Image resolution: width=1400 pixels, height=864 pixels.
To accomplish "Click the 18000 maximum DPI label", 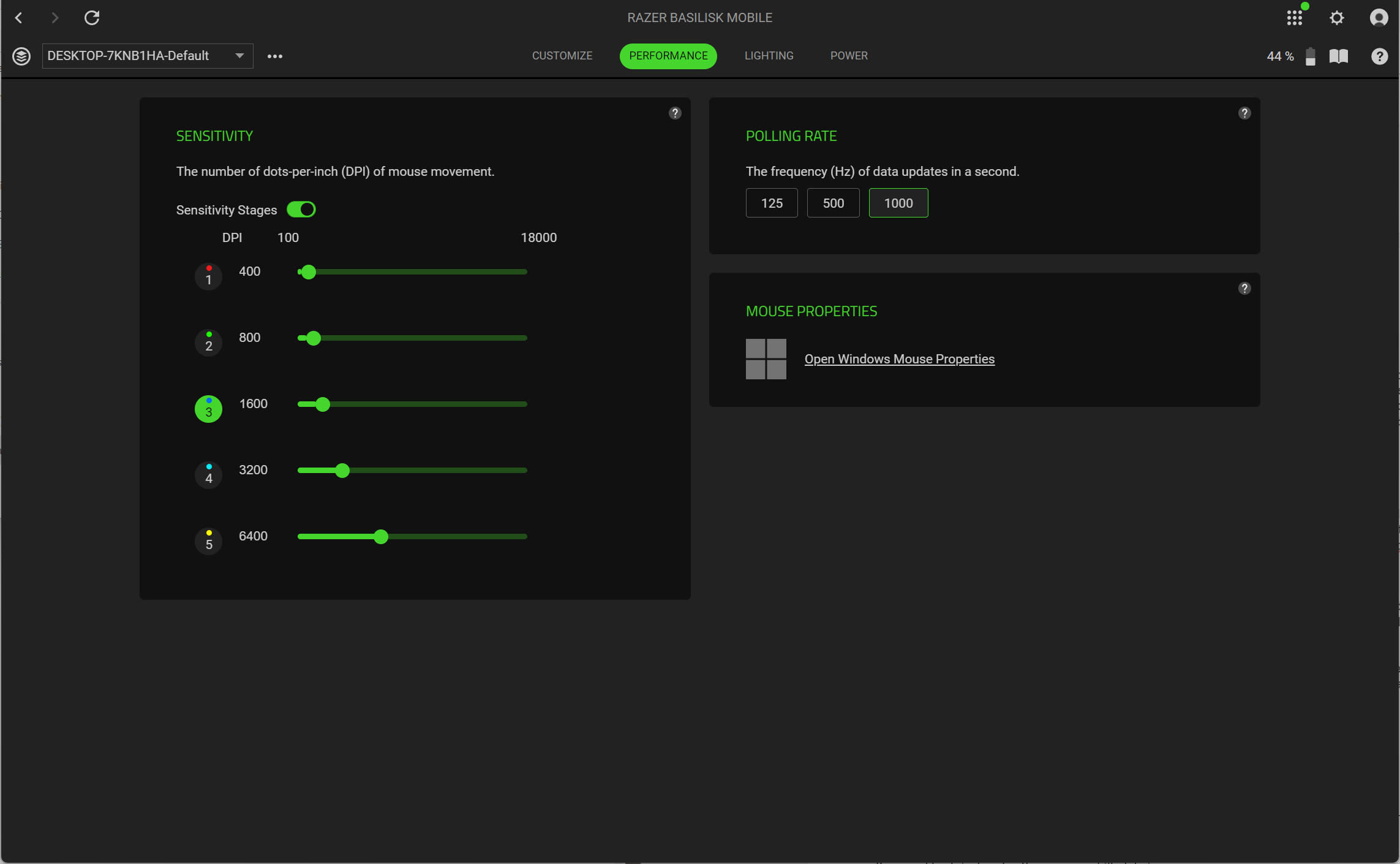I will (x=539, y=238).
